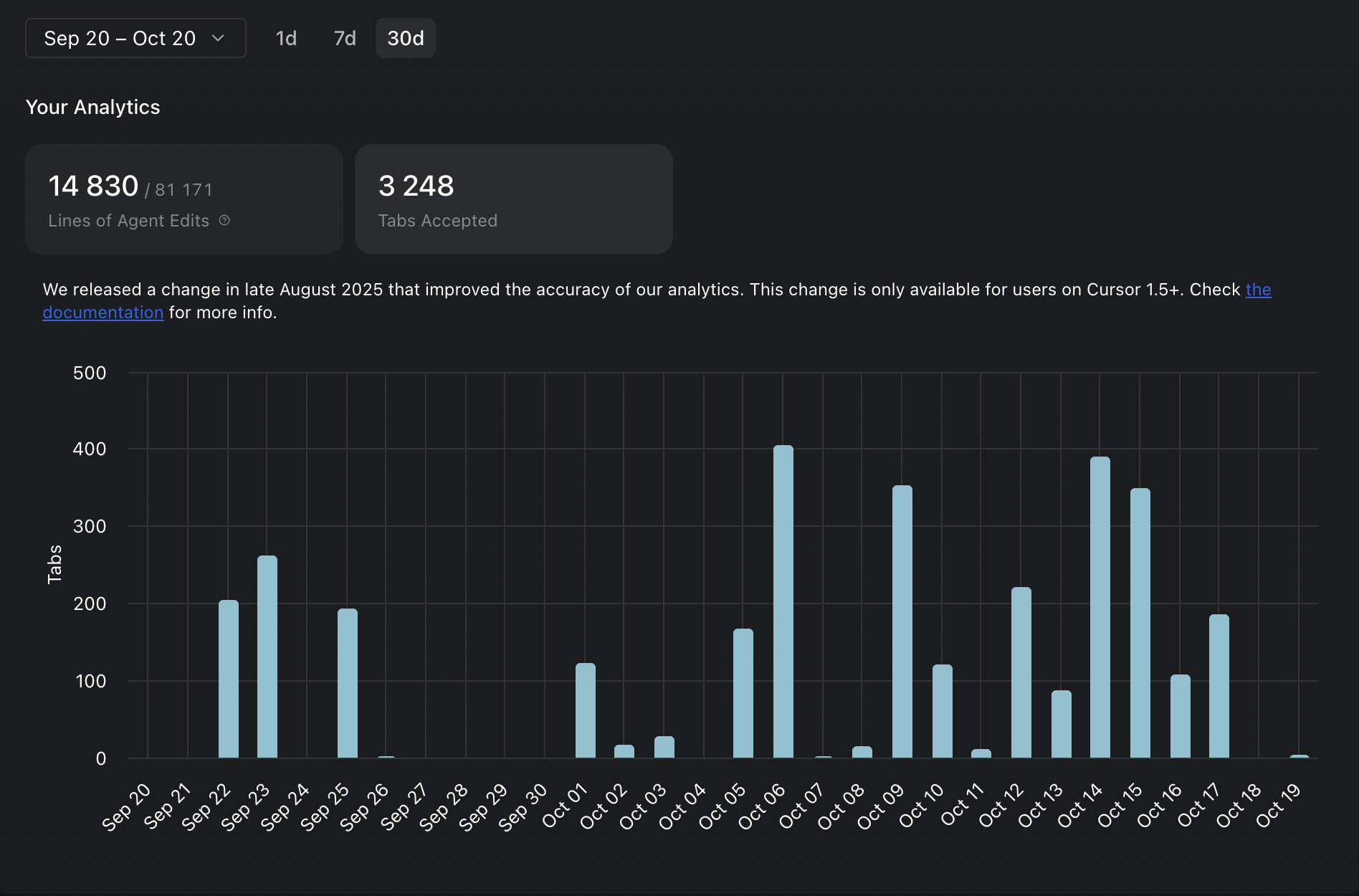Image resolution: width=1359 pixels, height=896 pixels.
Task: Expand the date picker chevron arrow
Action: pyautogui.click(x=219, y=38)
